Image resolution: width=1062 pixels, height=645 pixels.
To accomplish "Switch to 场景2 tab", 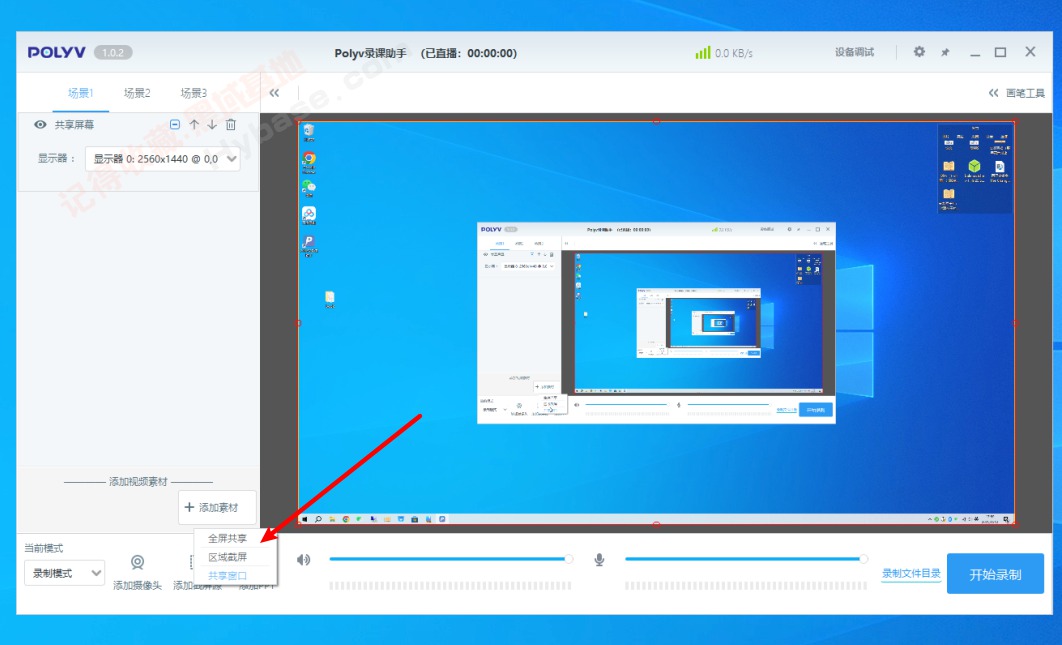I will [x=137, y=93].
